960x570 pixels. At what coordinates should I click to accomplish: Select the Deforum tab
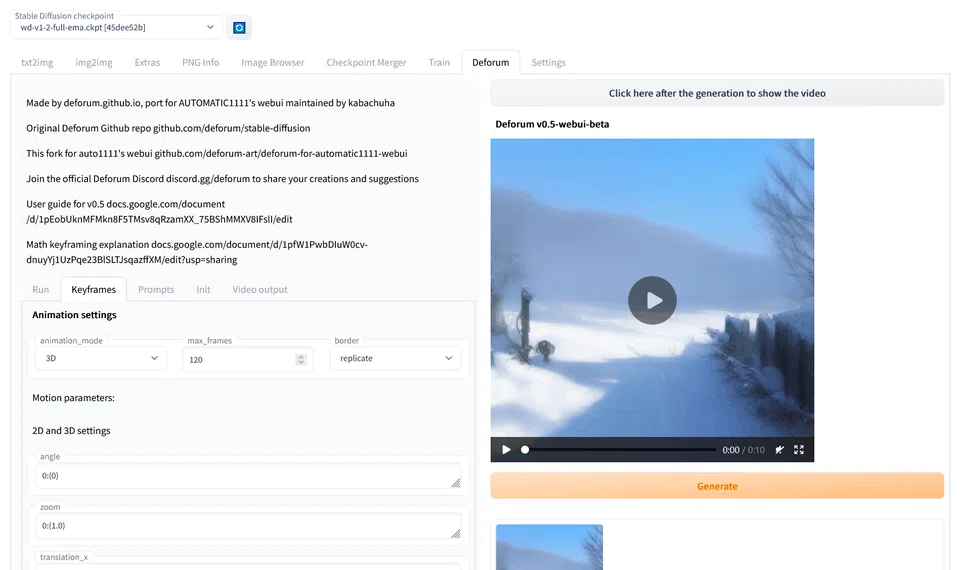coord(490,62)
